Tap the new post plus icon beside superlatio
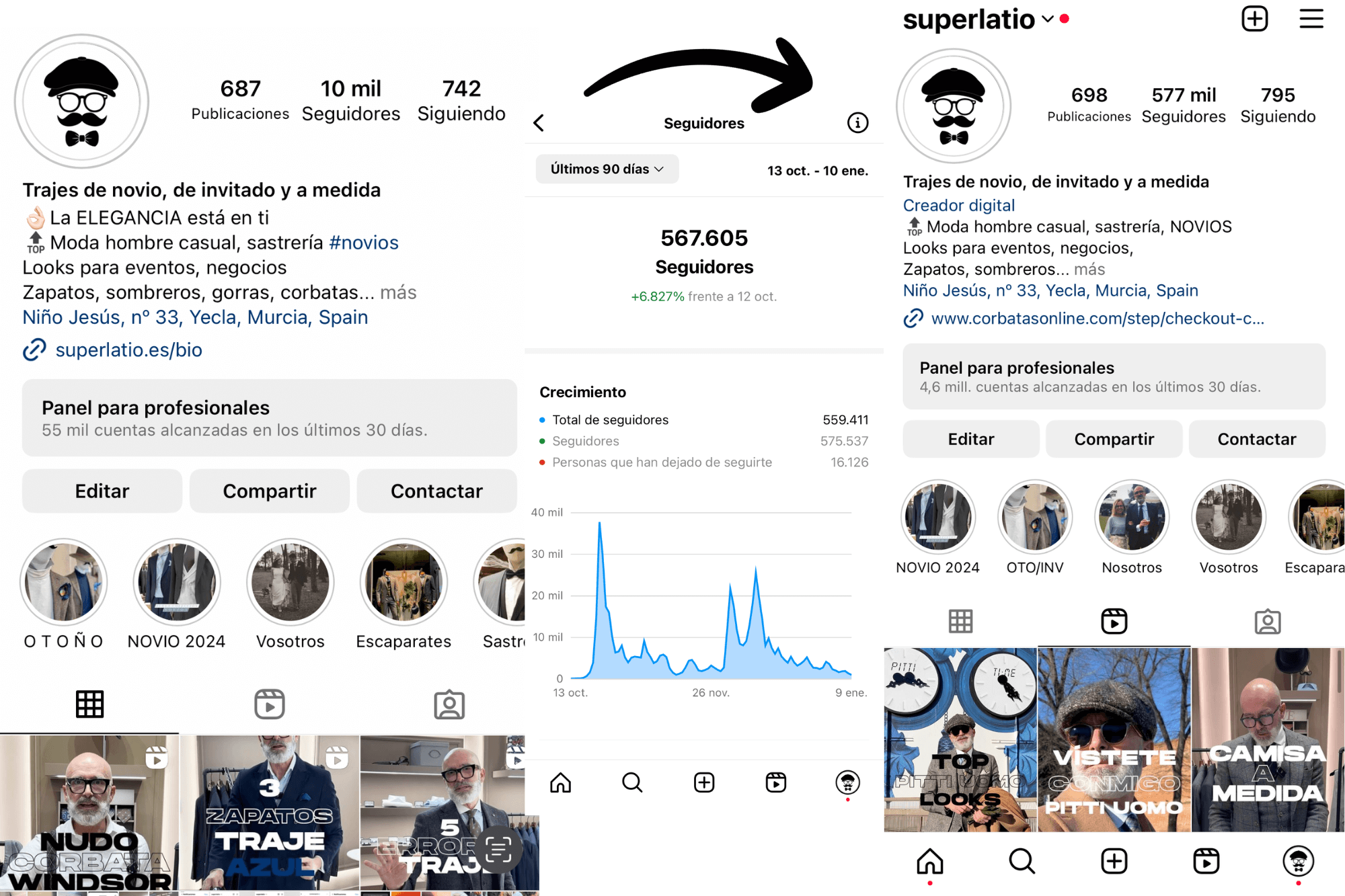This screenshot has width=1345, height=896. coord(1254,19)
